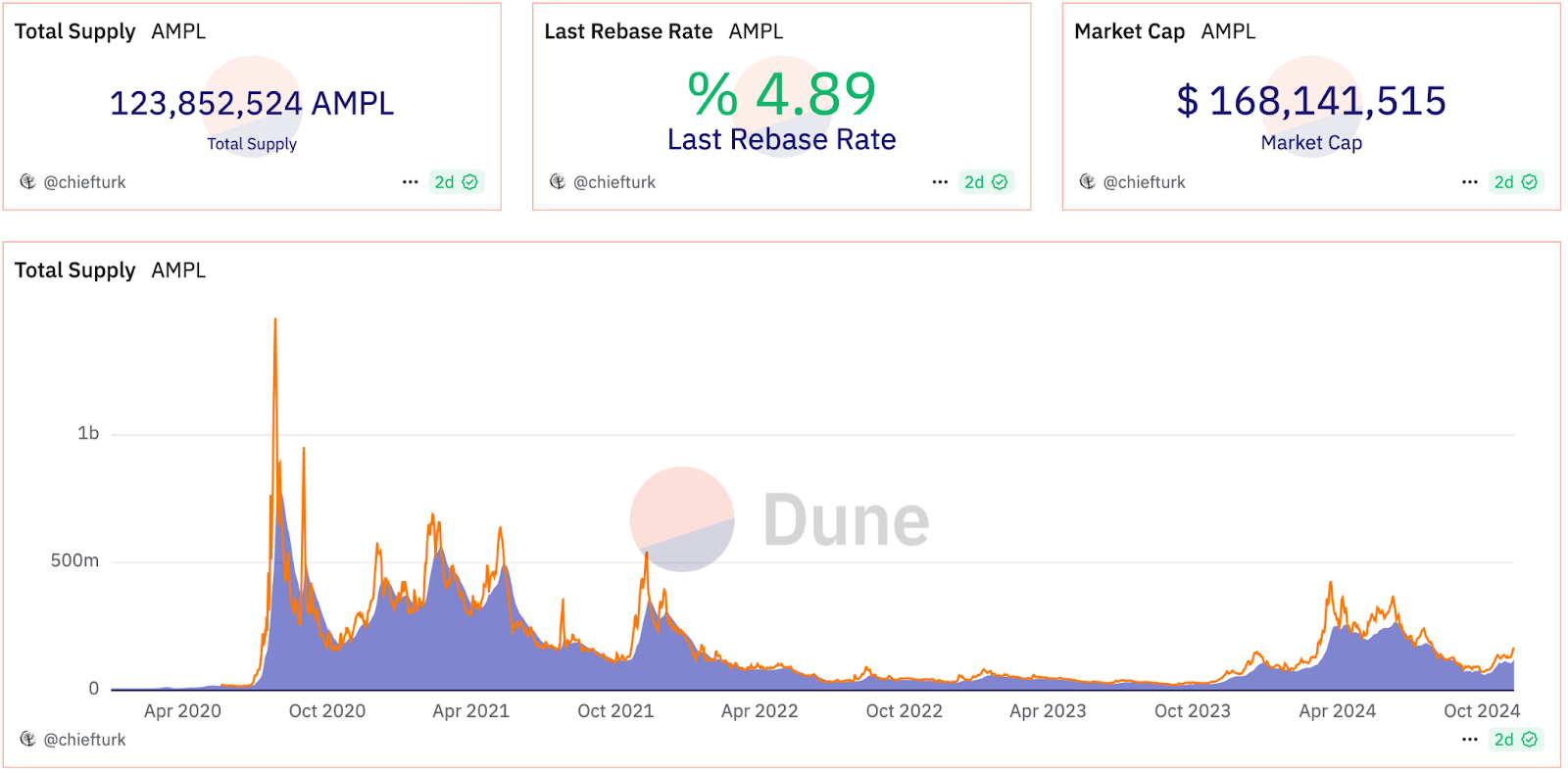The height and width of the screenshot is (774, 1568).
Task: Click author avatar icon on Total Supply counter card
Action: (27, 182)
